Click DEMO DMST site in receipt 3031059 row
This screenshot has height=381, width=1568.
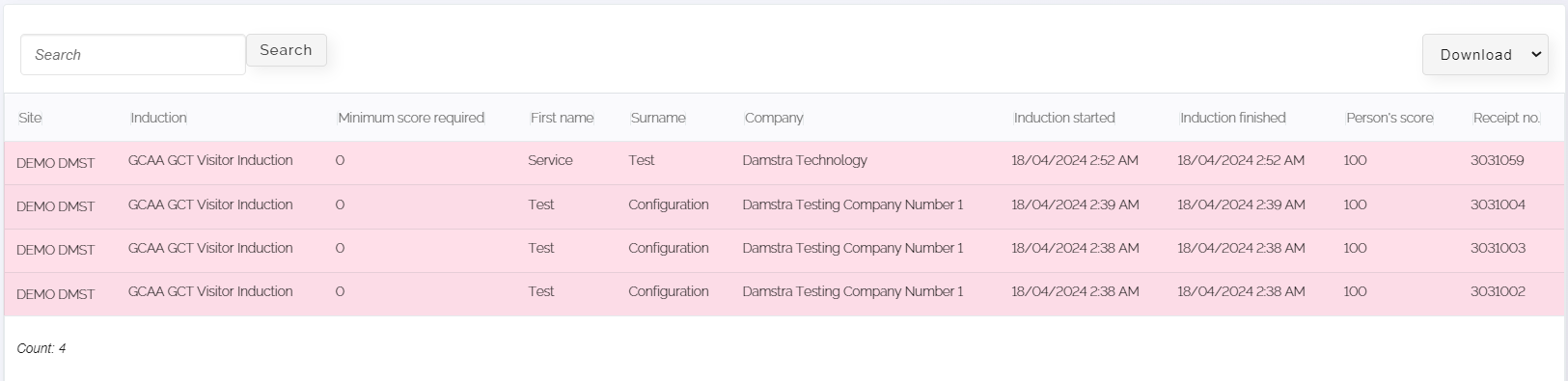tap(56, 163)
